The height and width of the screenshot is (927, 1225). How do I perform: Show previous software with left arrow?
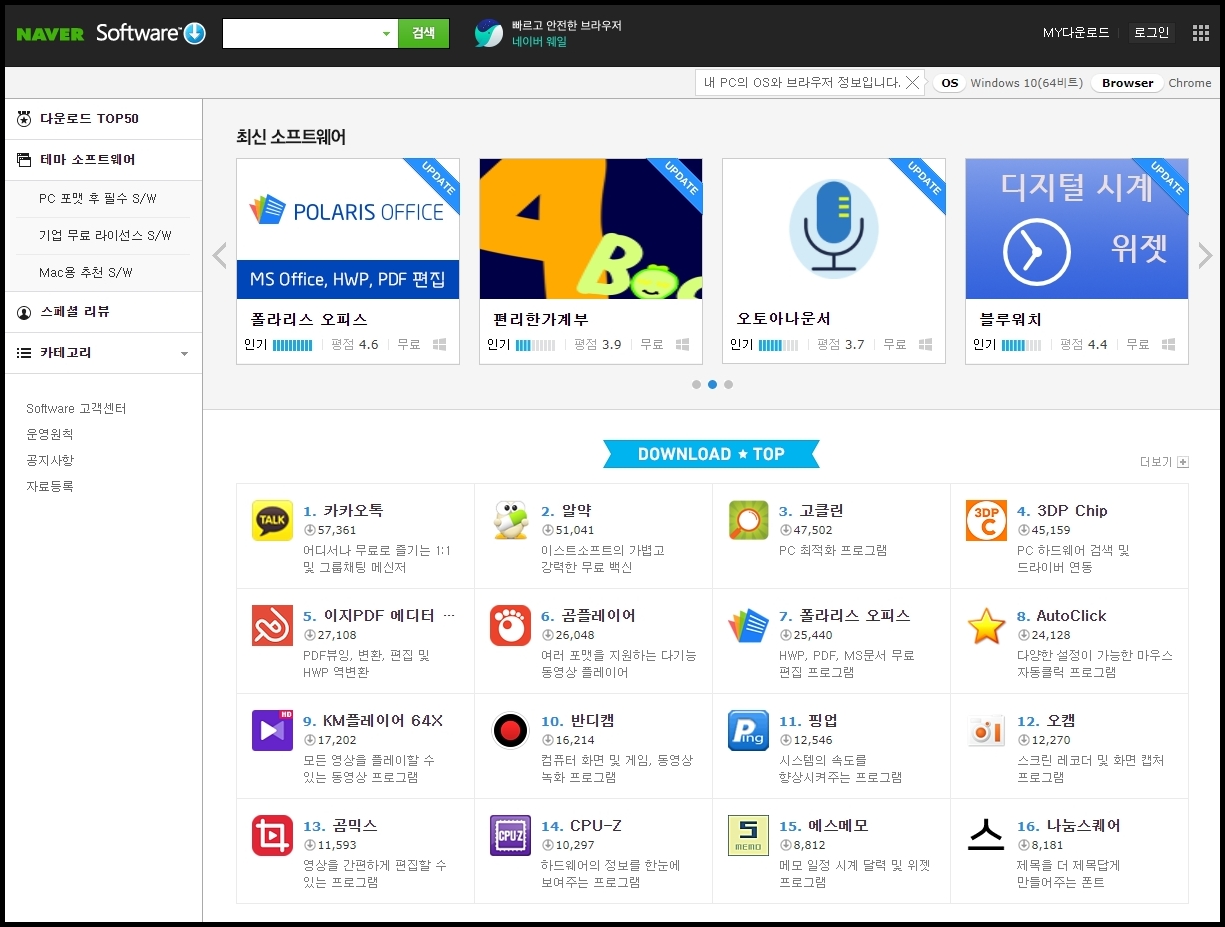[220, 256]
